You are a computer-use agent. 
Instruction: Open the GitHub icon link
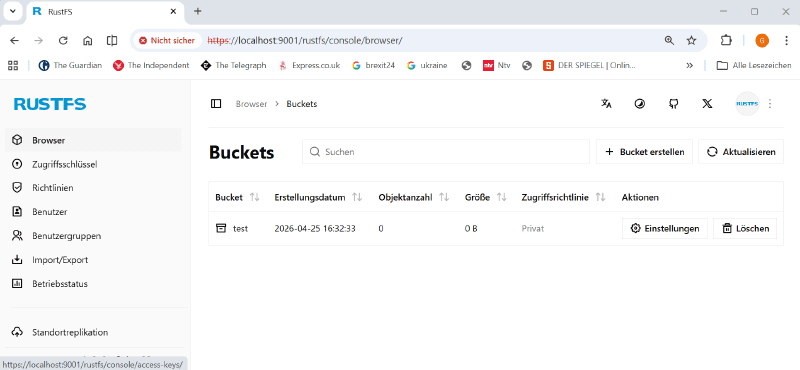(673, 104)
